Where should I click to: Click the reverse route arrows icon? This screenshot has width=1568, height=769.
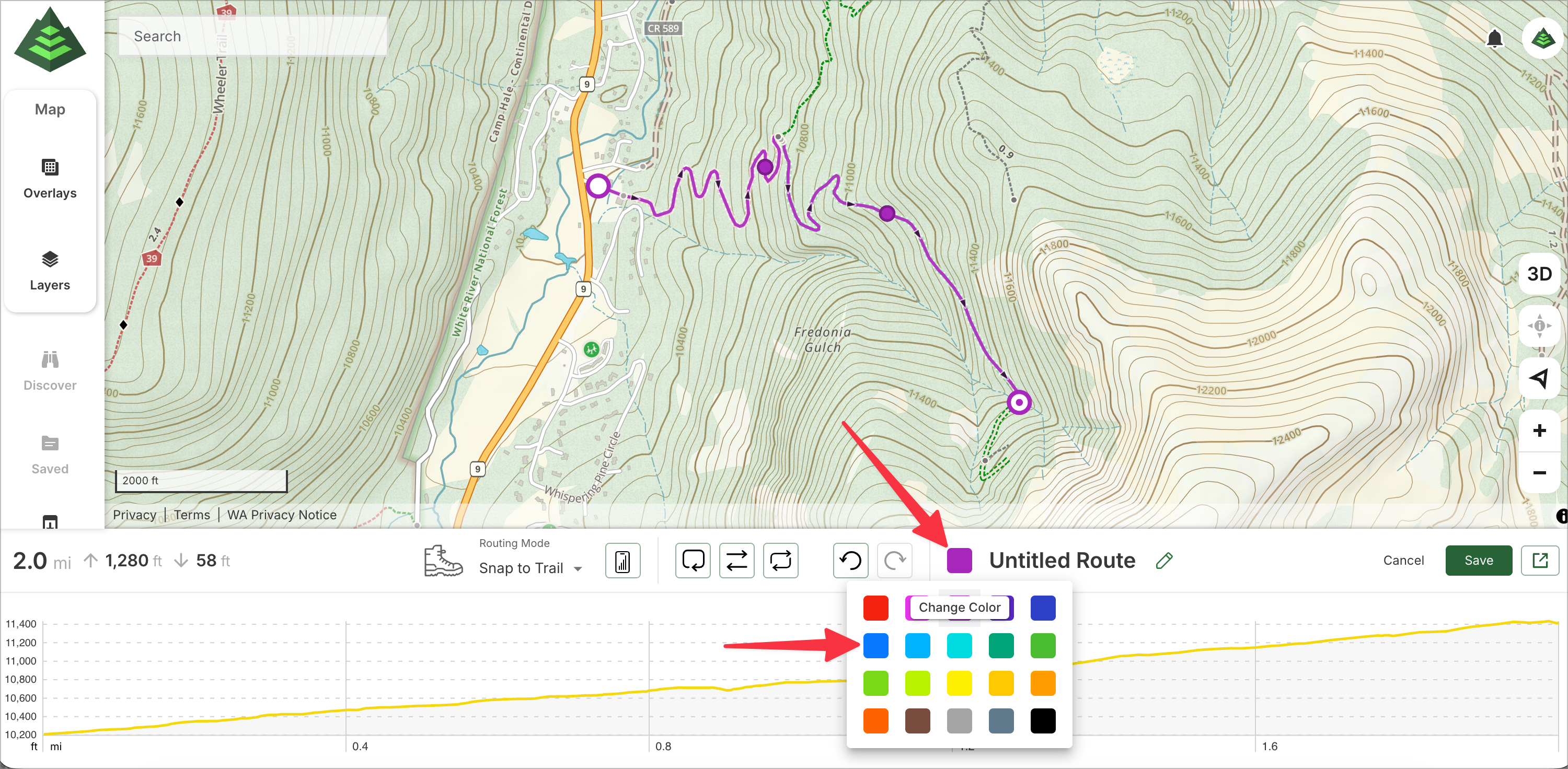point(736,561)
